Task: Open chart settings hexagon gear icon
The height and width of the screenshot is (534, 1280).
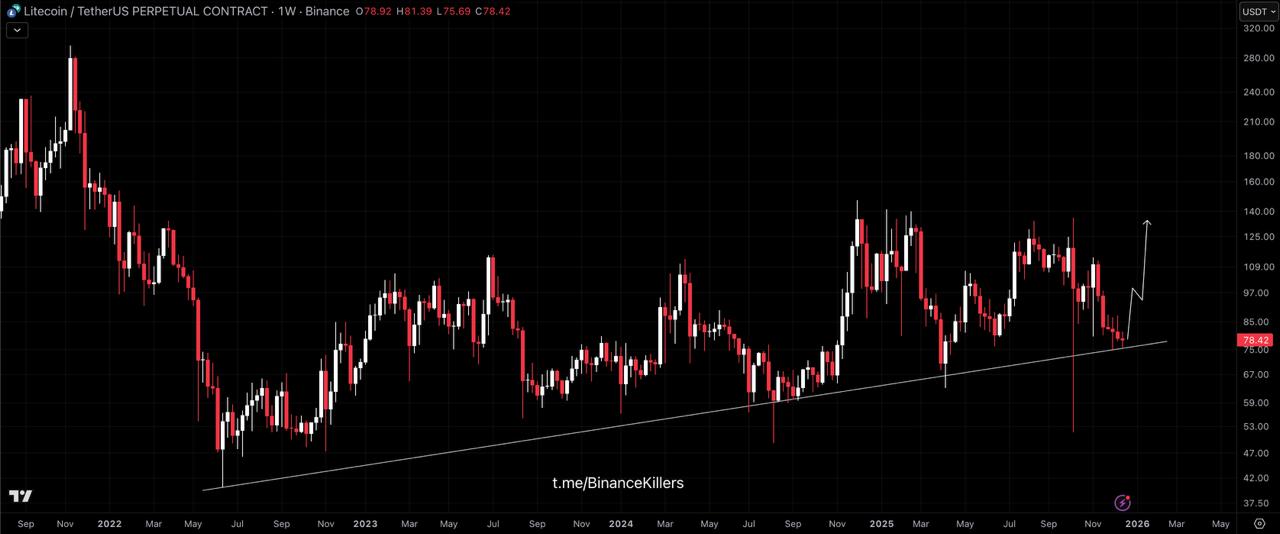Action: point(1259,523)
